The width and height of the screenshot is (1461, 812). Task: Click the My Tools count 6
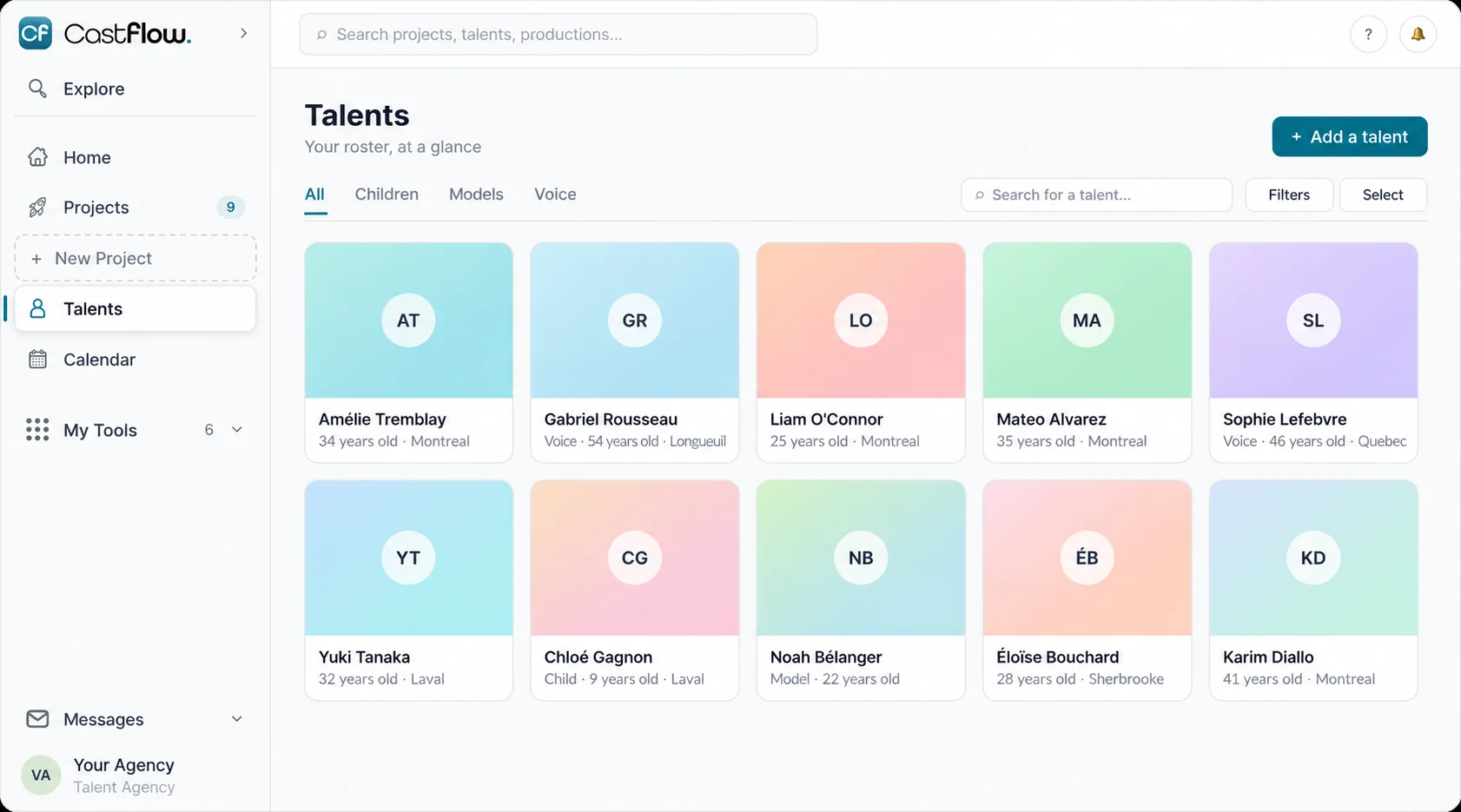[208, 430]
